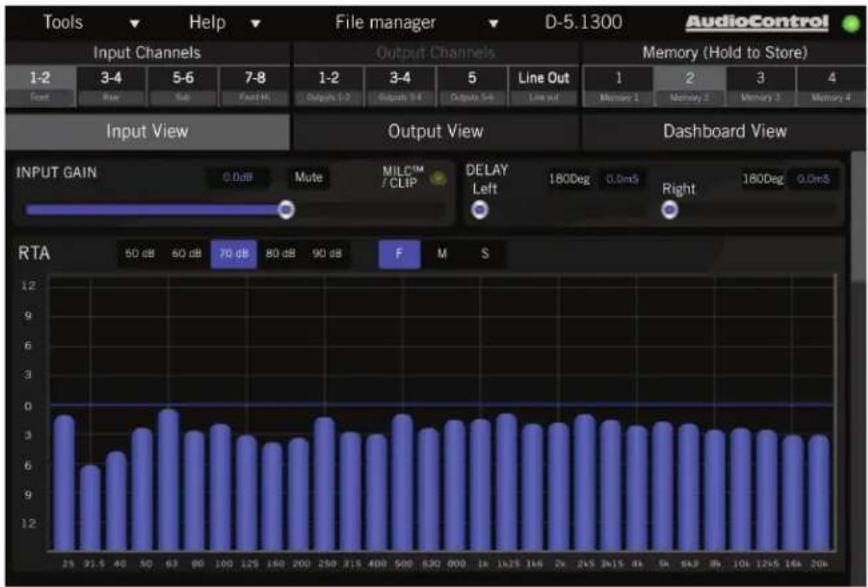Viewport: 868px width, 587px height.
Task: Click the D-5.1300 model label
Action: [583, 23]
